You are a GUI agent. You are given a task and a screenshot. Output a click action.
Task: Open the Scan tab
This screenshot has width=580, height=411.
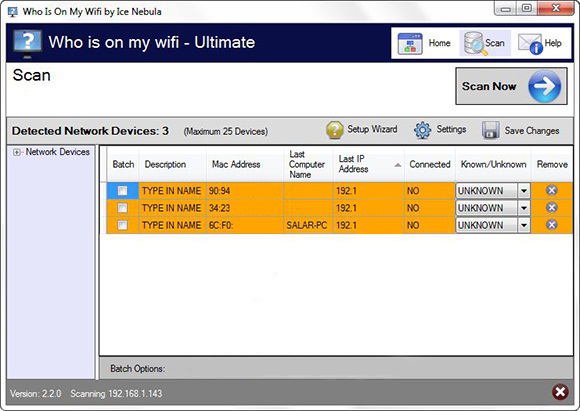point(485,43)
